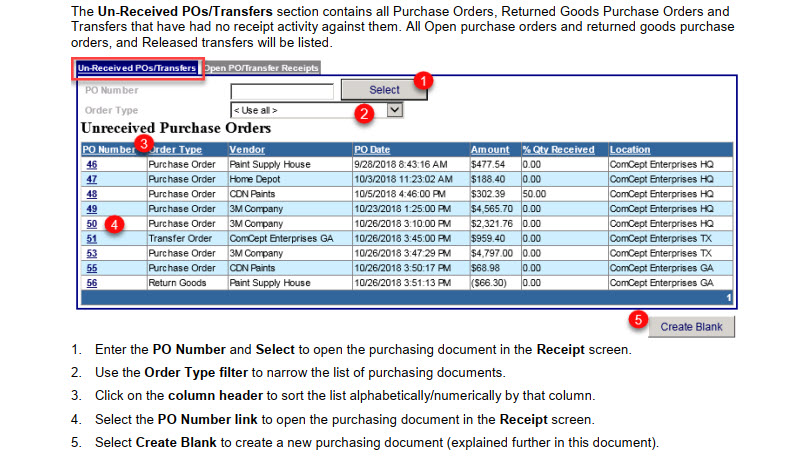Open transfer order number 51
The width and height of the screenshot is (790, 464).
91,239
